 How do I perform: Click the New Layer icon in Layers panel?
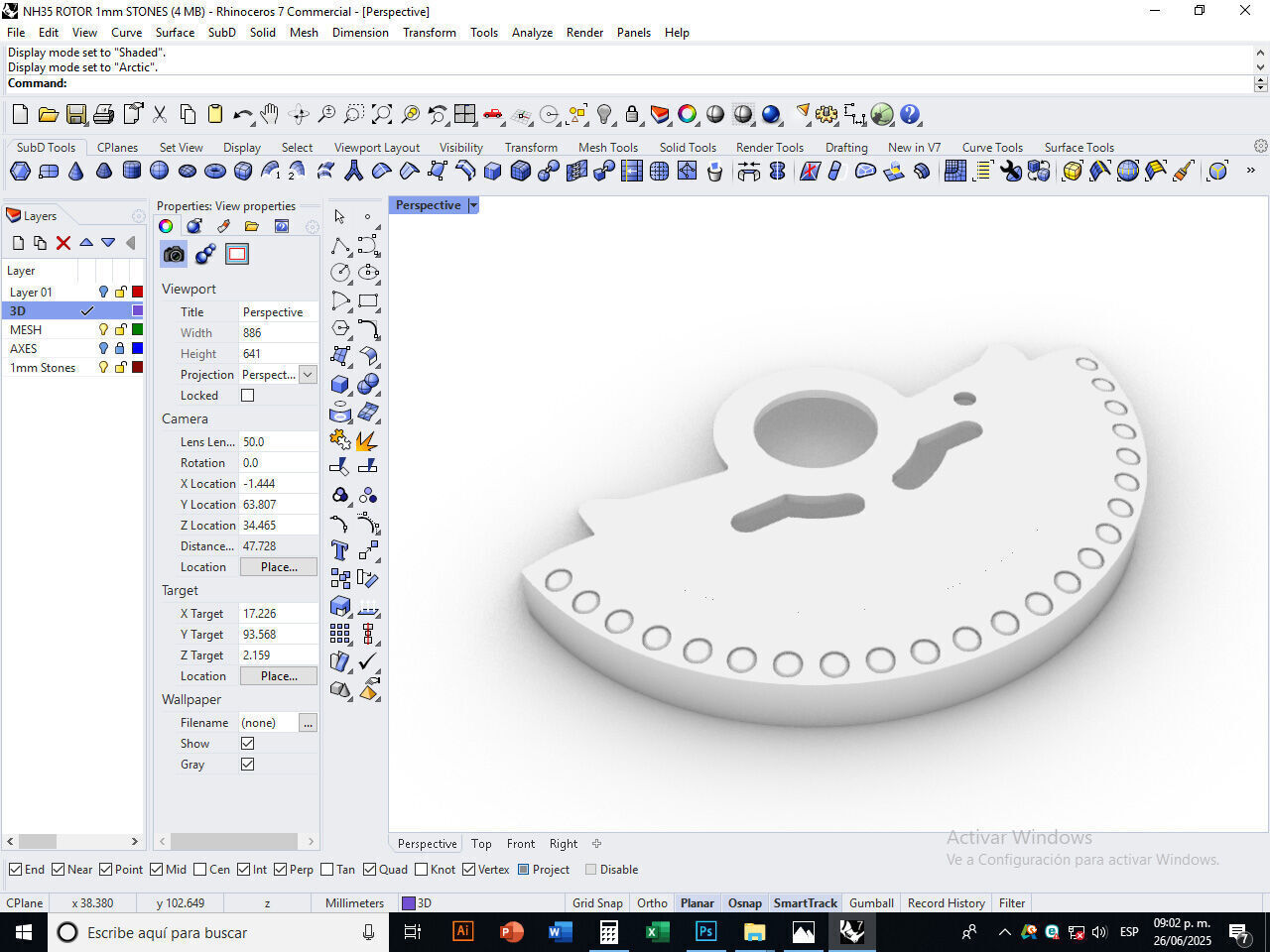pos(18,243)
